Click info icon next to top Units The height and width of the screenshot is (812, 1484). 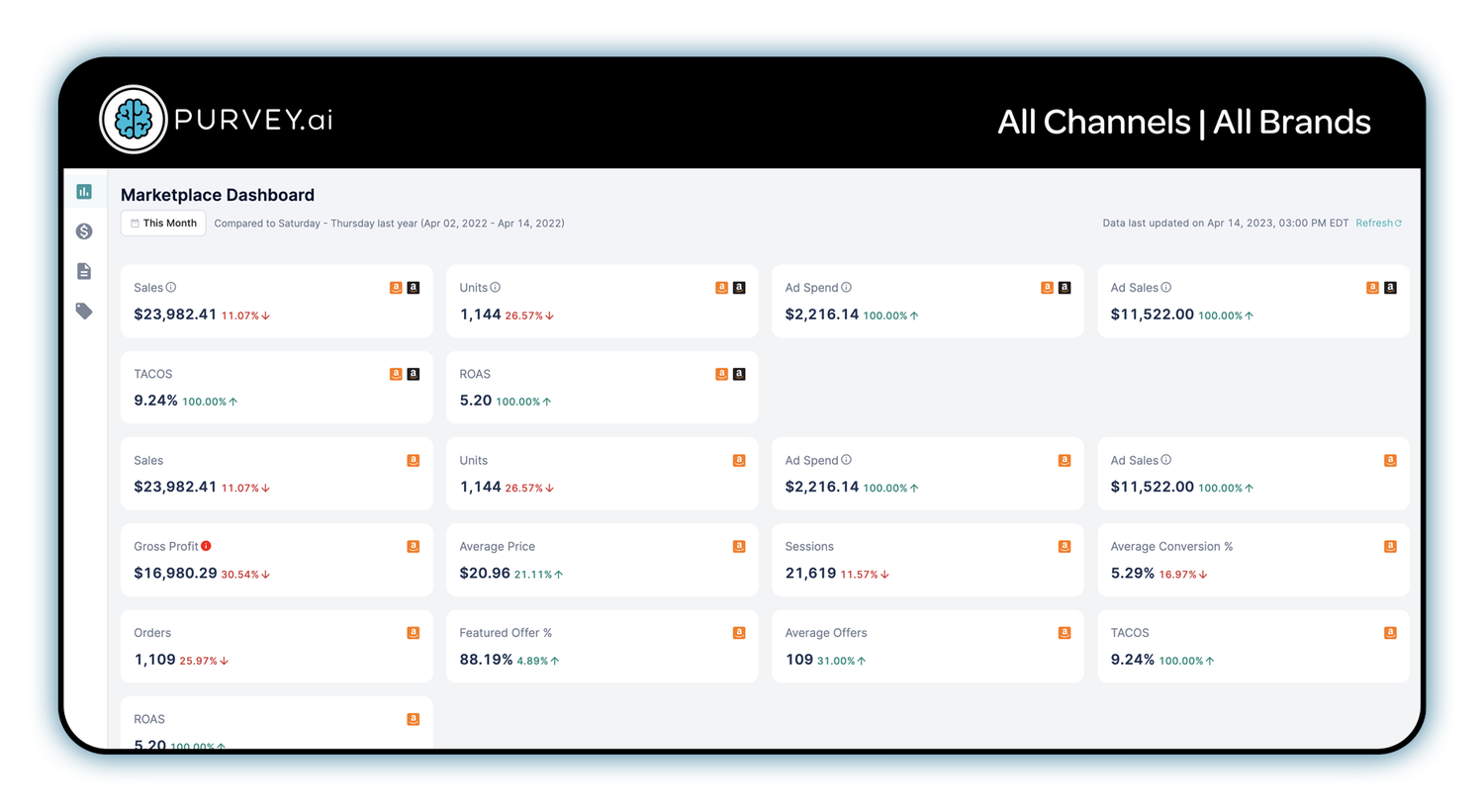[496, 288]
